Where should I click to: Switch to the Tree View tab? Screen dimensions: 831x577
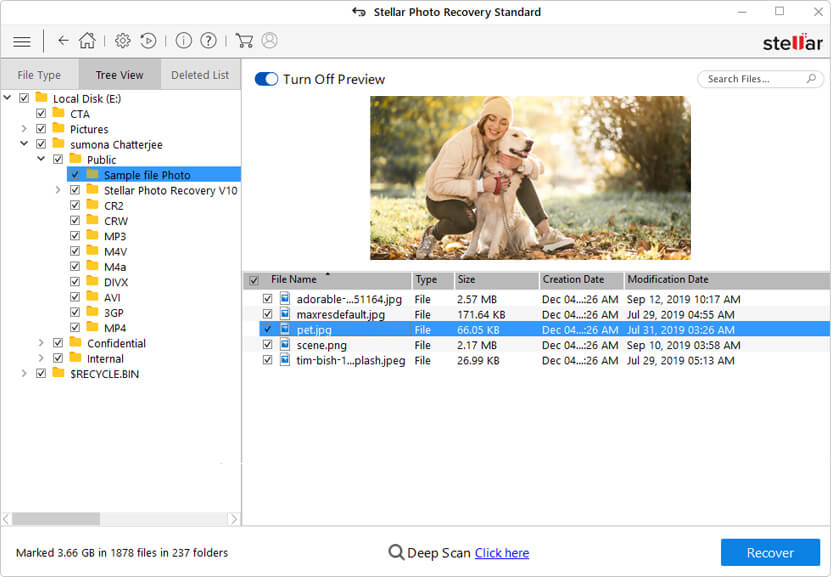pos(119,75)
